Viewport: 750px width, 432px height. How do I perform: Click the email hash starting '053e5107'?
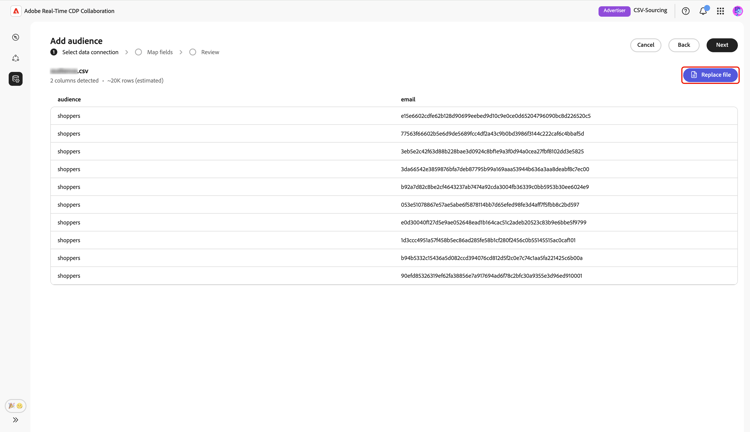coord(490,205)
